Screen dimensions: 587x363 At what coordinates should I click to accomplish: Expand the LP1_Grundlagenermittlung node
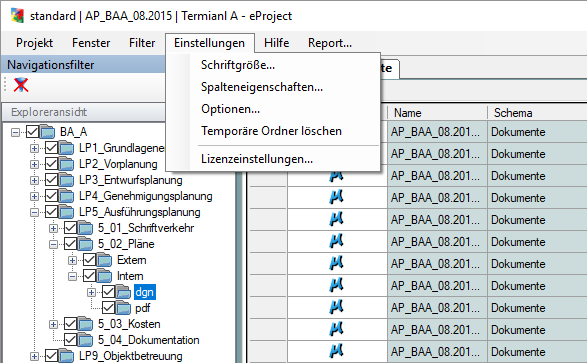(34, 148)
